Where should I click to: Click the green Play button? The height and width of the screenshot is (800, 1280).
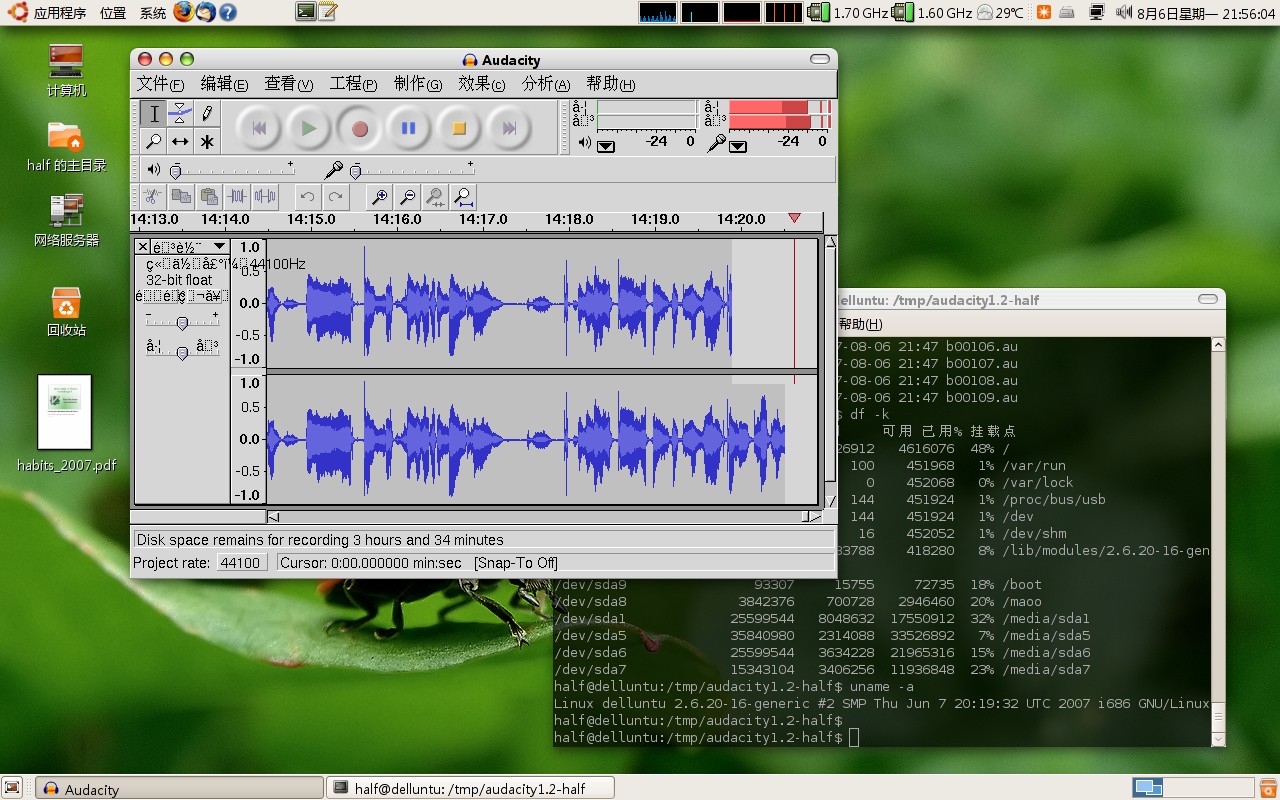click(309, 128)
